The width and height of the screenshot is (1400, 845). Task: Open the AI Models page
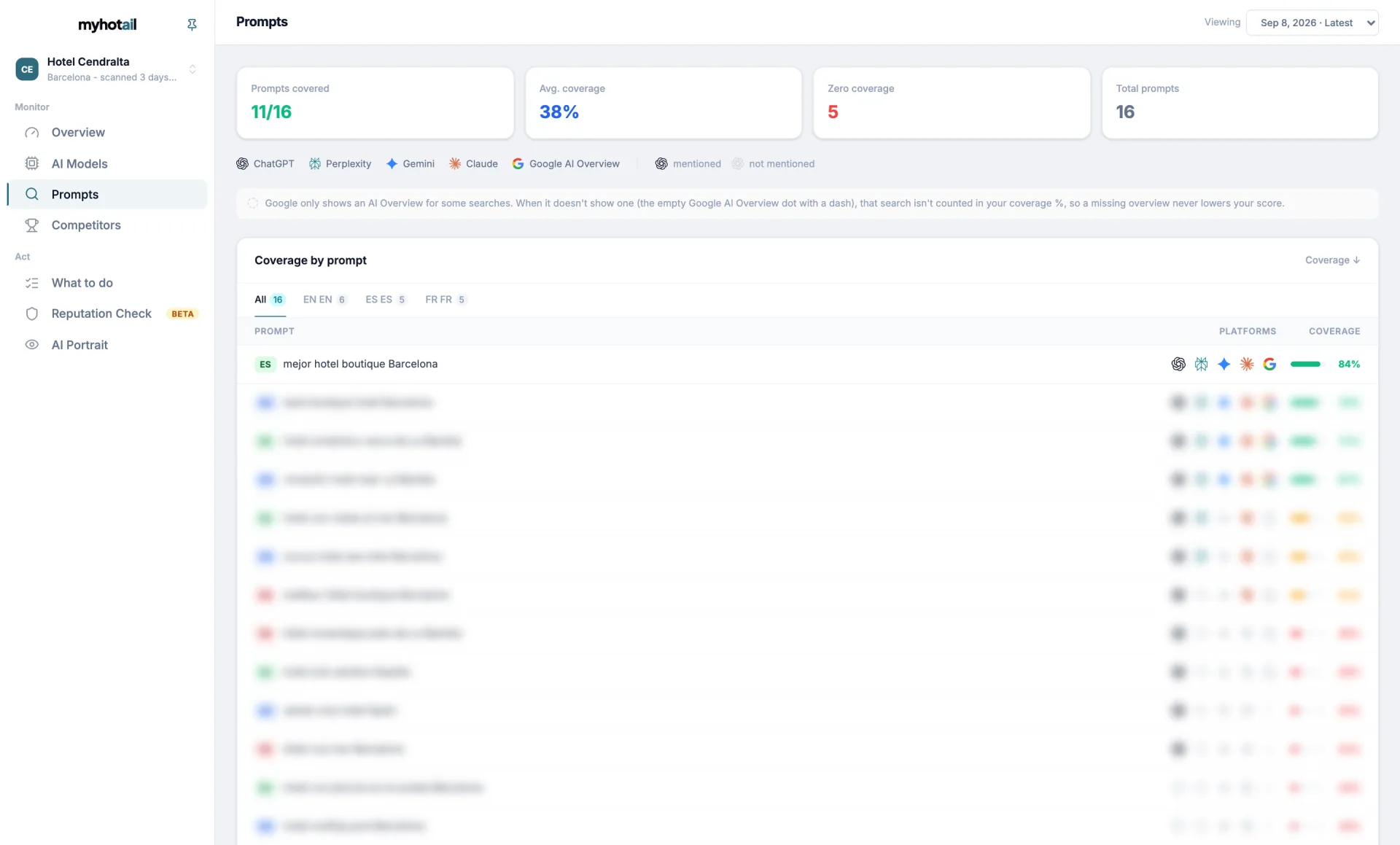[107, 164]
